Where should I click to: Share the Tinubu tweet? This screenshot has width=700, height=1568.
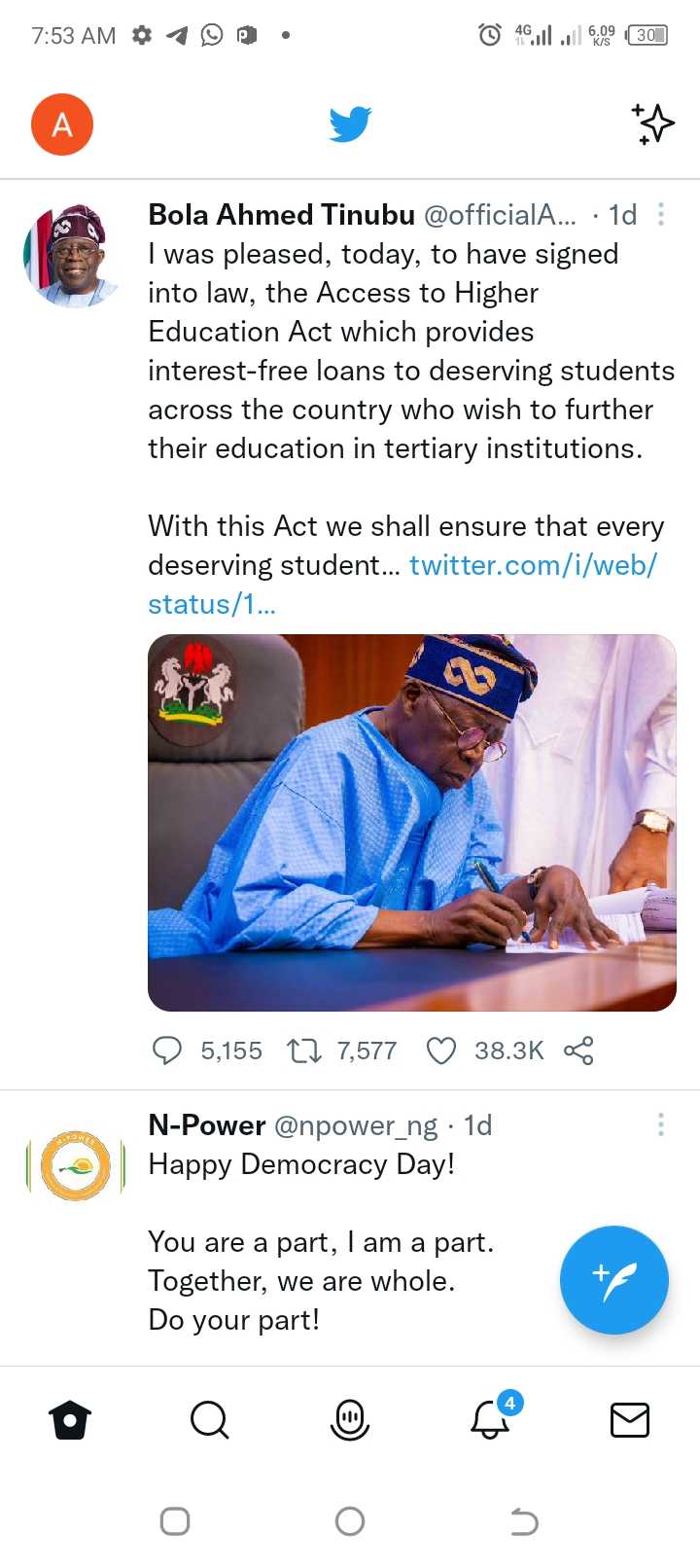[578, 1051]
